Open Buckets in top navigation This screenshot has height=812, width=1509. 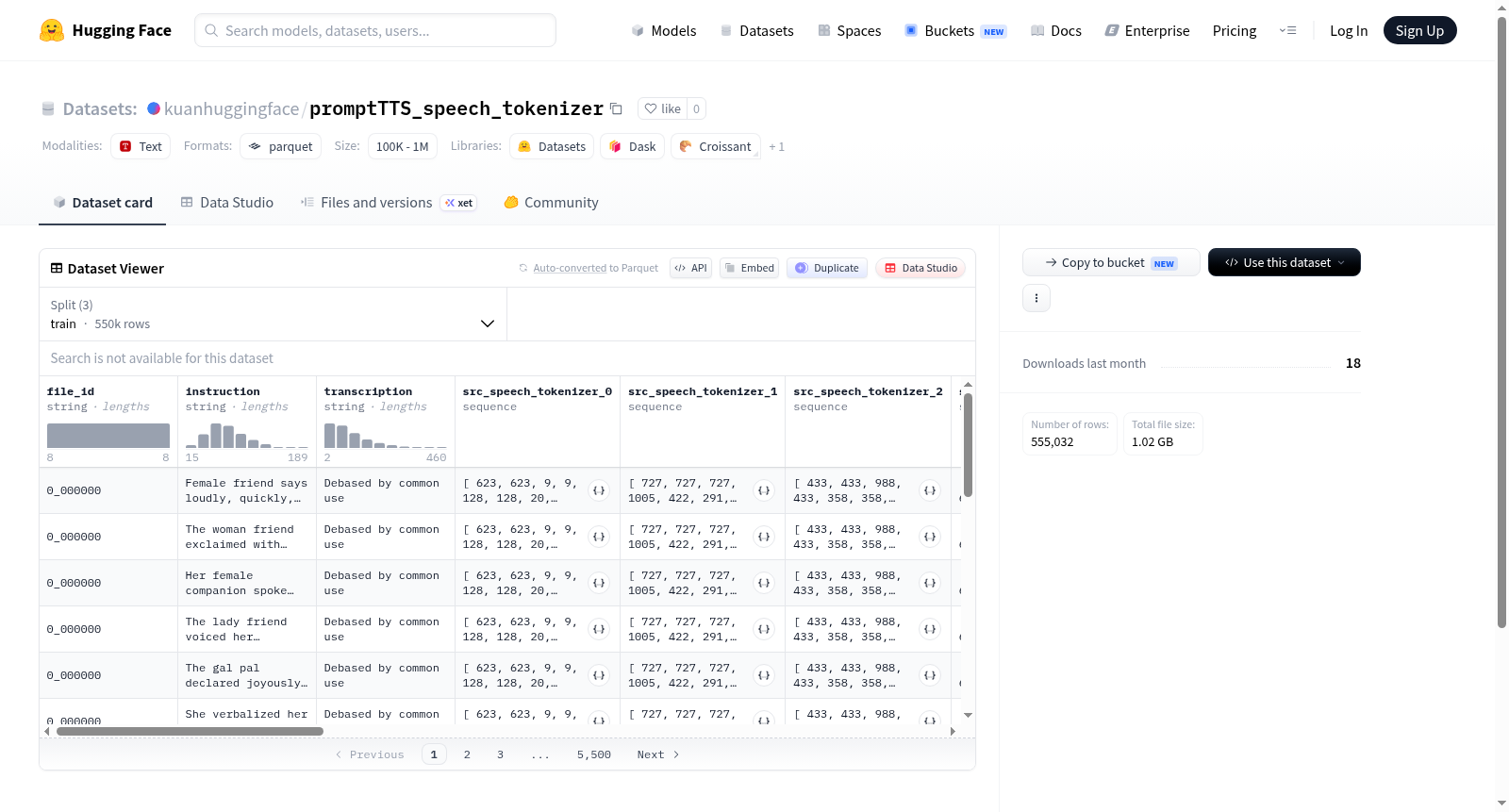(955, 30)
